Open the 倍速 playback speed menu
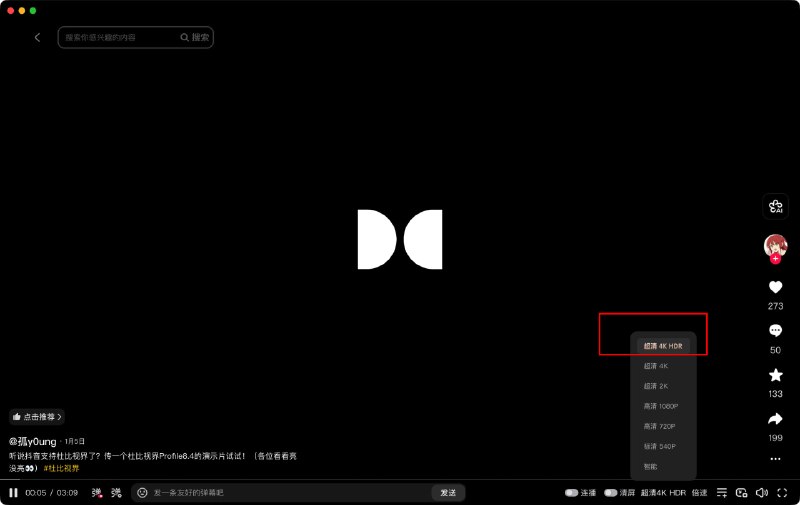The width and height of the screenshot is (800, 505). click(699, 493)
